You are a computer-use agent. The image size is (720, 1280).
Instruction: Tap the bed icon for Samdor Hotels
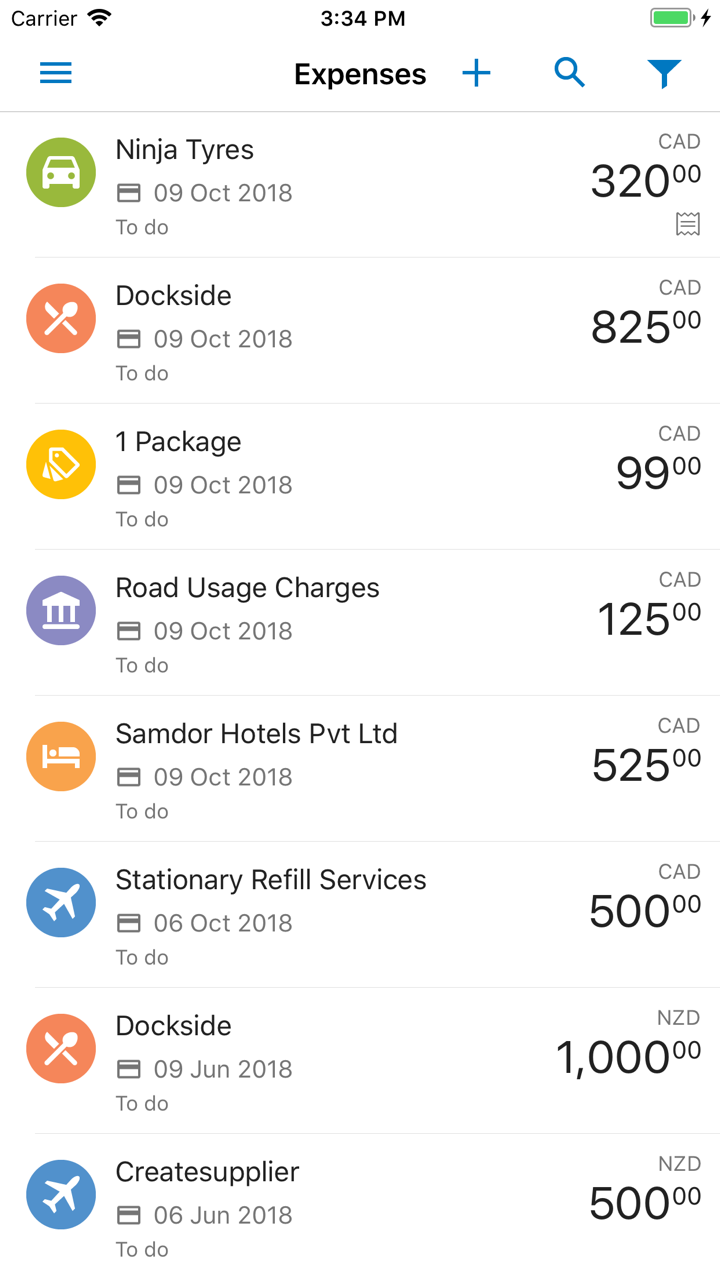tap(61, 757)
